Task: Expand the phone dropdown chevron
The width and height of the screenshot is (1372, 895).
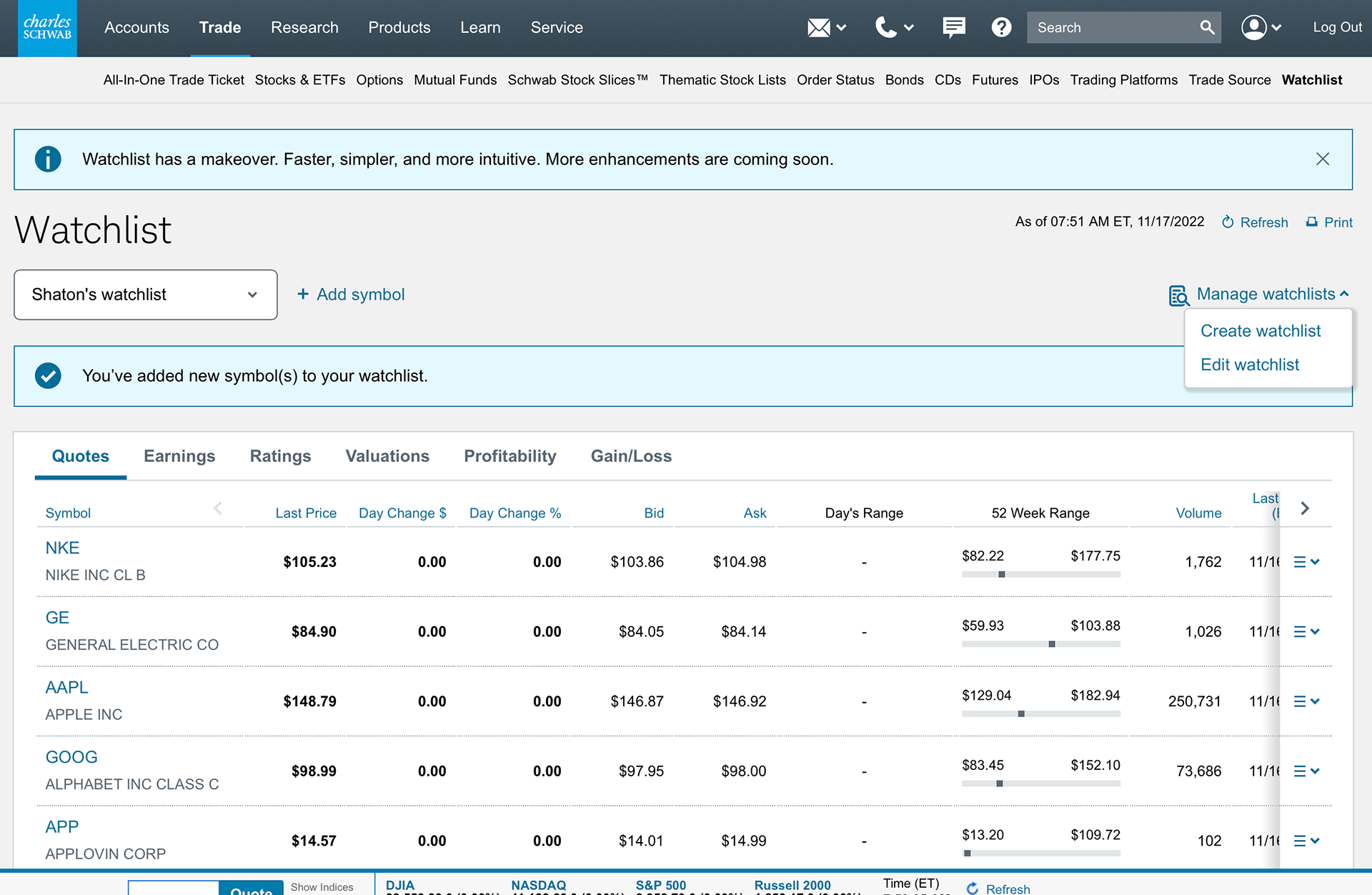Action: (x=908, y=28)
